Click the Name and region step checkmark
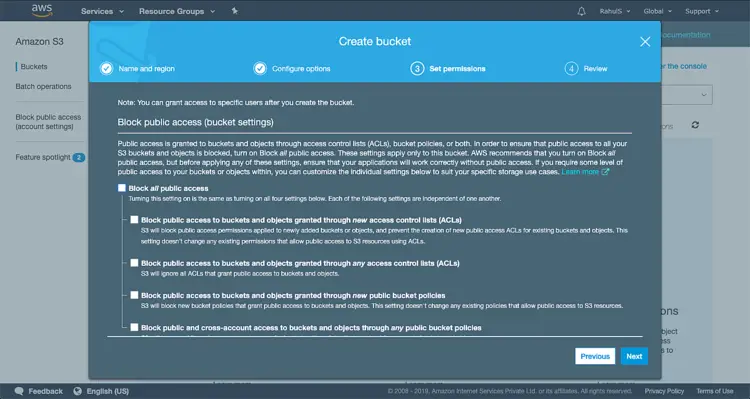Image resolution: width=750 pixels, height=399 pixels. (106, 68)
